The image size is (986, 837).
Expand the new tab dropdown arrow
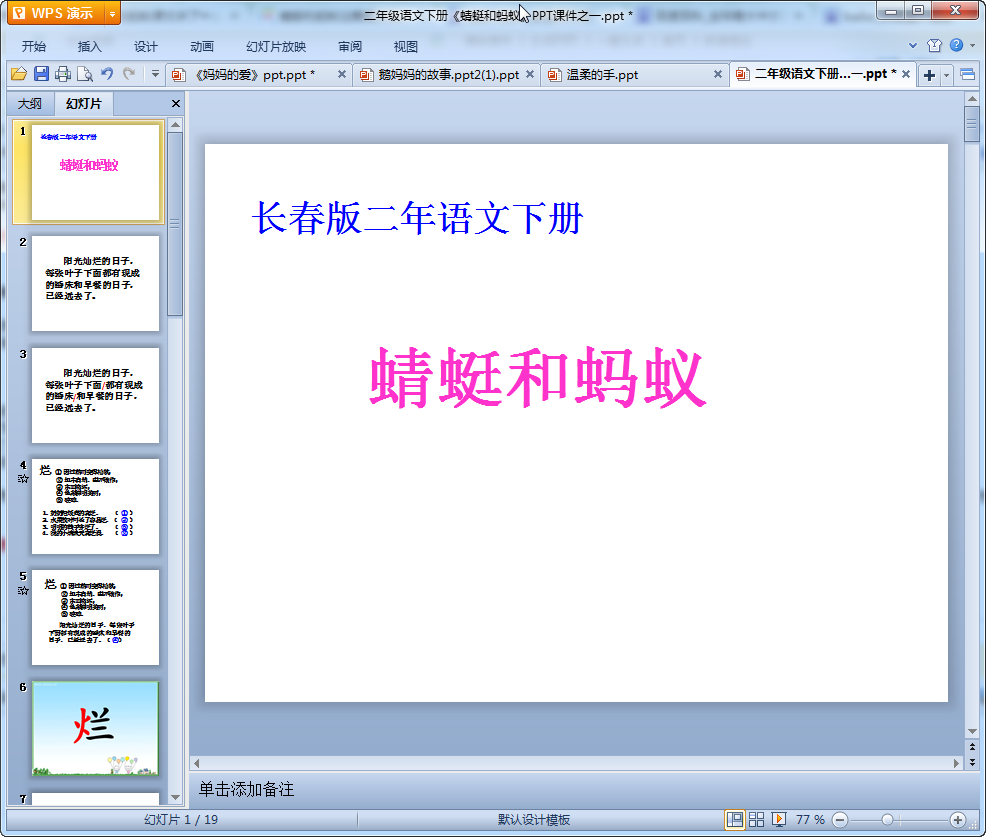click(946, 75)
